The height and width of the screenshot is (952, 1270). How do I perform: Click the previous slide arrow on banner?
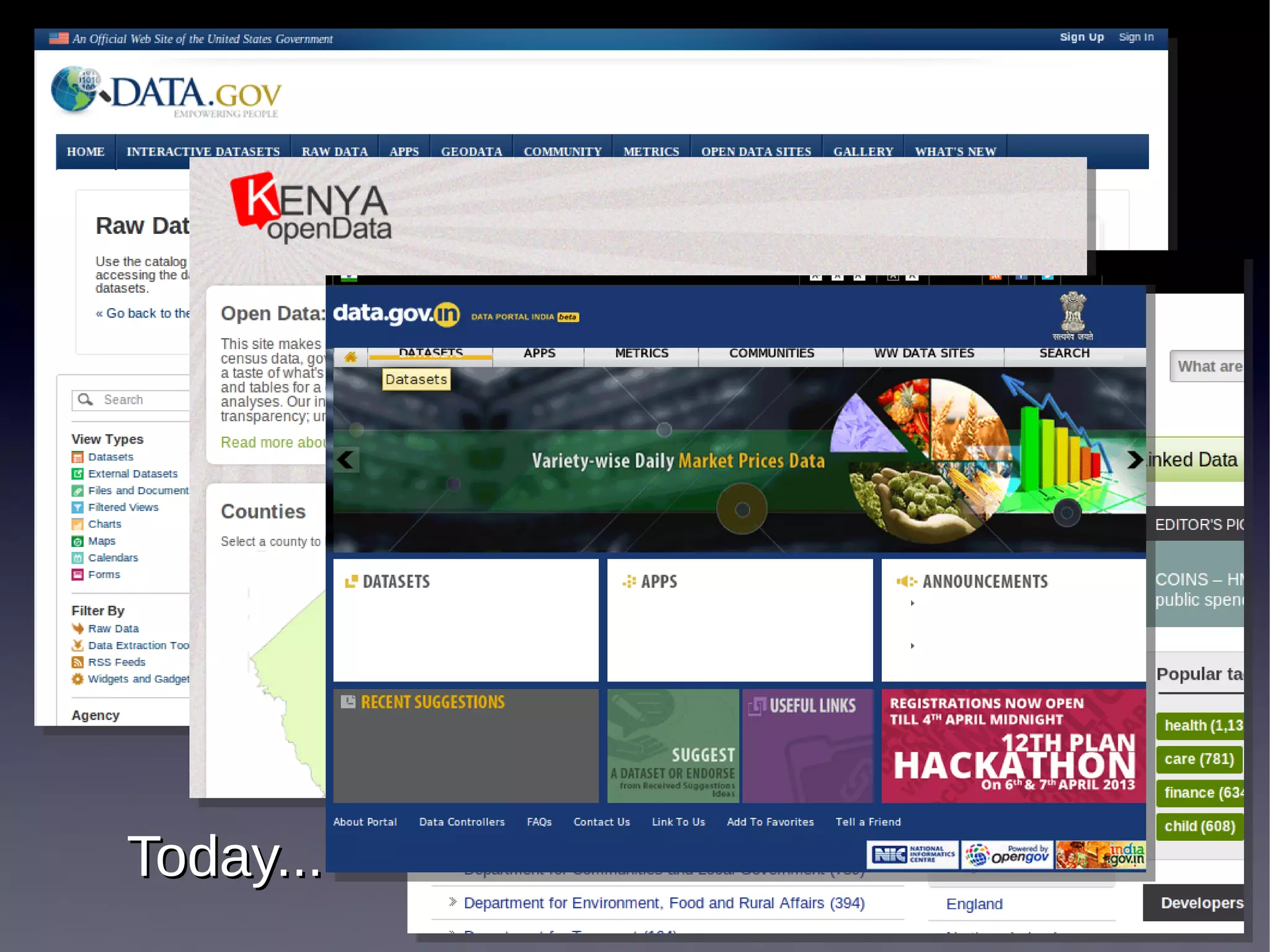346,460
